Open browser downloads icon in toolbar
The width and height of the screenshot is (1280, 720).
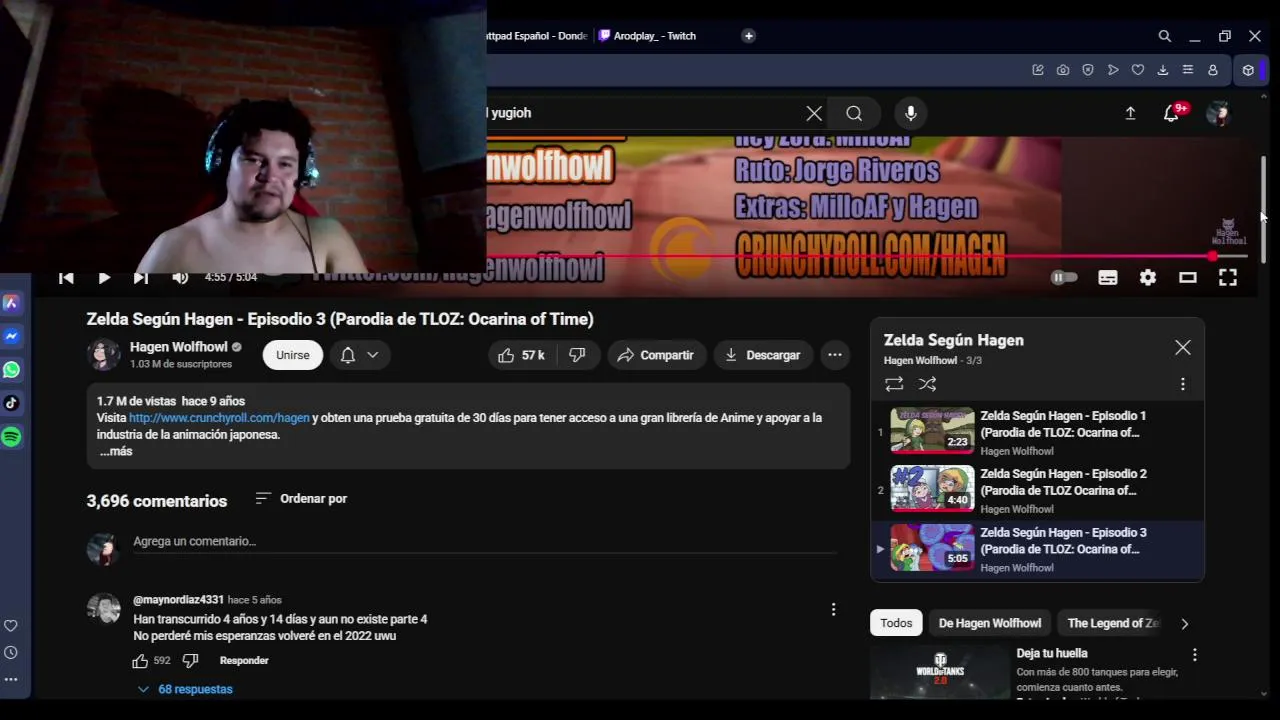[1163, 70]
